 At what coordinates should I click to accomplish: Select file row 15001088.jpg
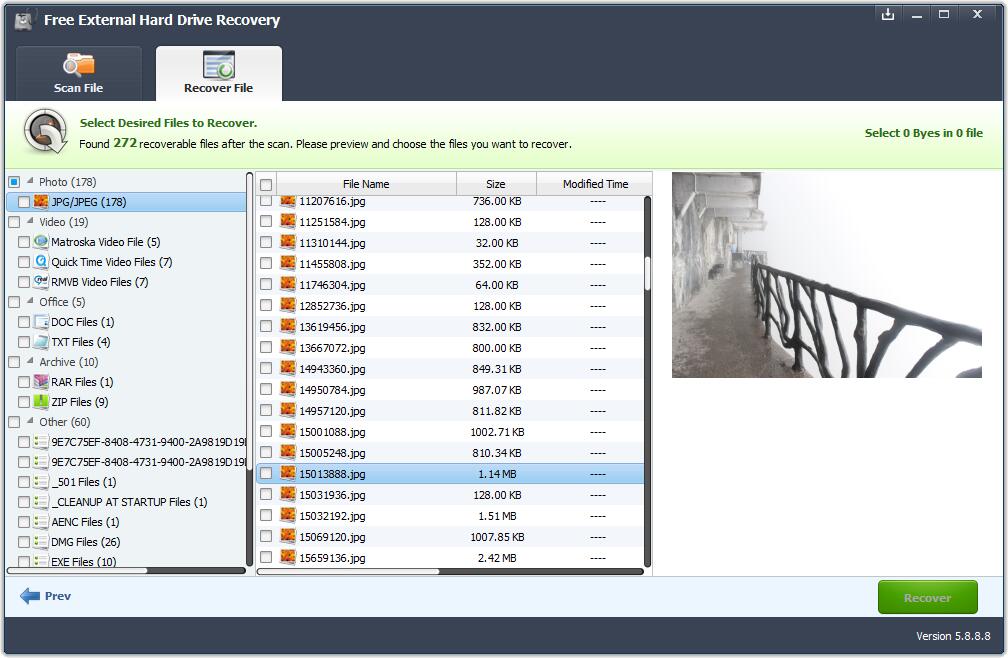(x=450, y=432)
